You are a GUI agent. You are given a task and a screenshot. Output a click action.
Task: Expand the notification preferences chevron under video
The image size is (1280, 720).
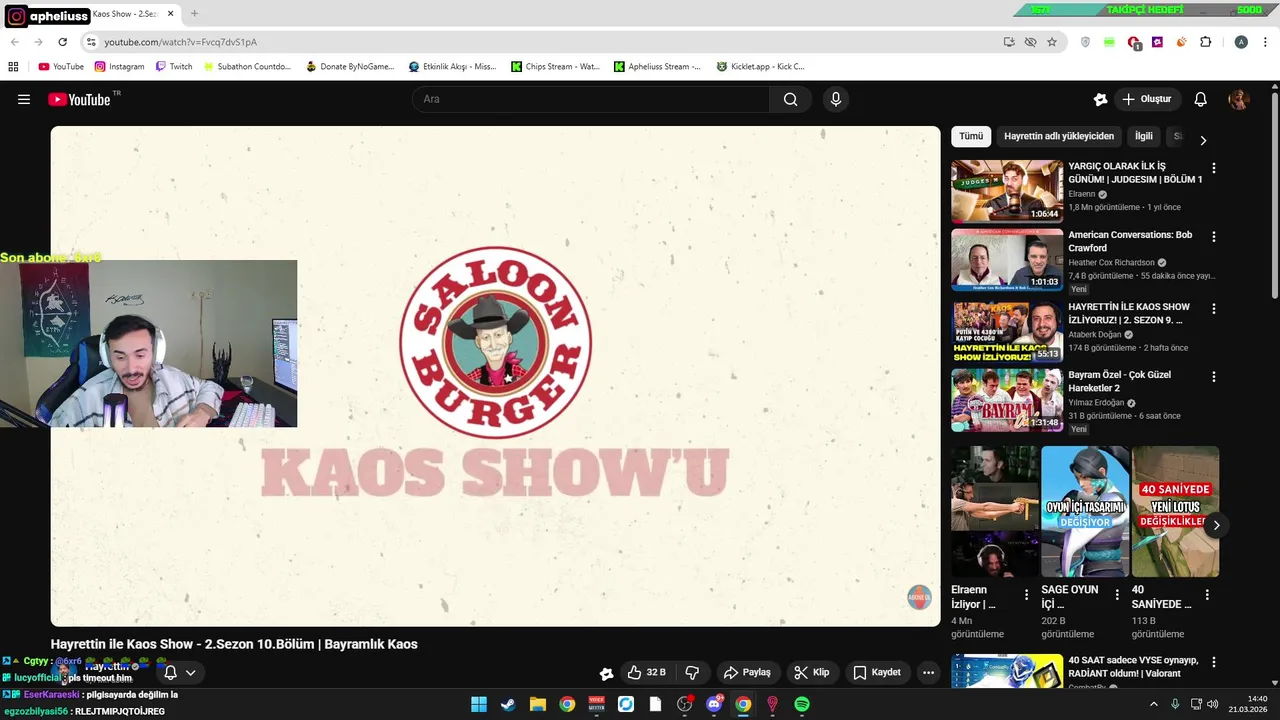click(x=190, y=672)
